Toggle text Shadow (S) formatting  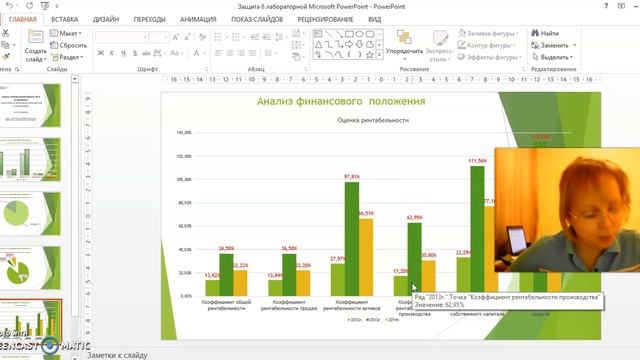(135, 53)
